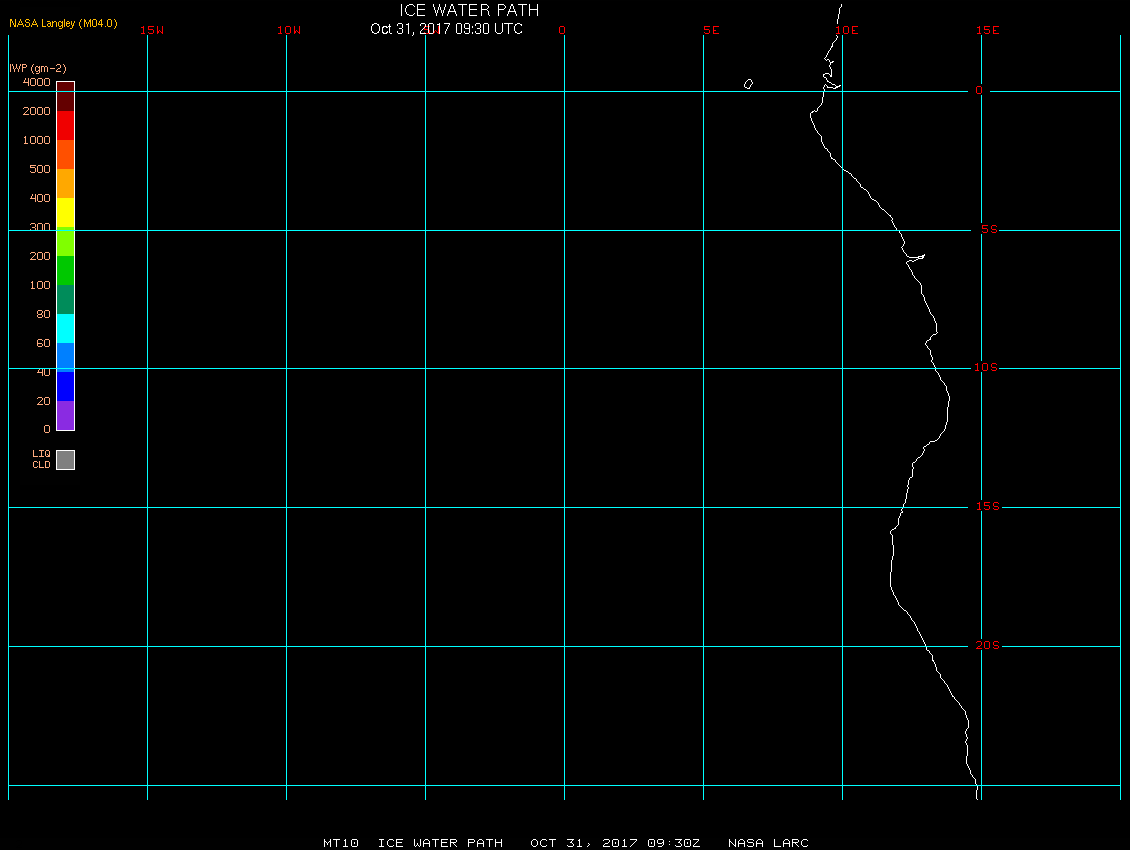Click the green 100–200 legend color
Viewport: 1130px width, 850px height.
coord(66,270)
